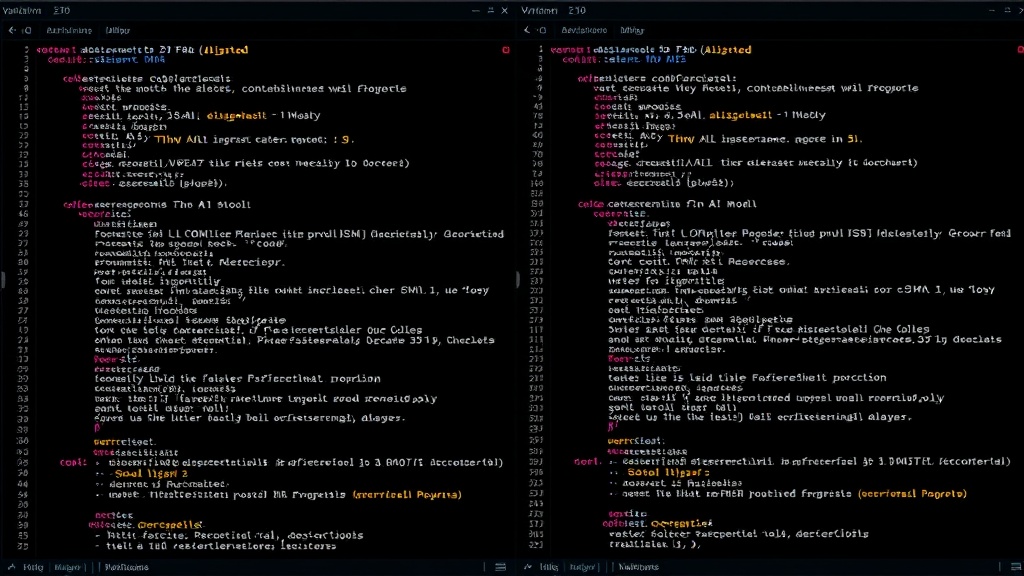This screenshot has width=1024, height=576.
Task: Click the back arrow in the left pane
Action: pos(12,30)
